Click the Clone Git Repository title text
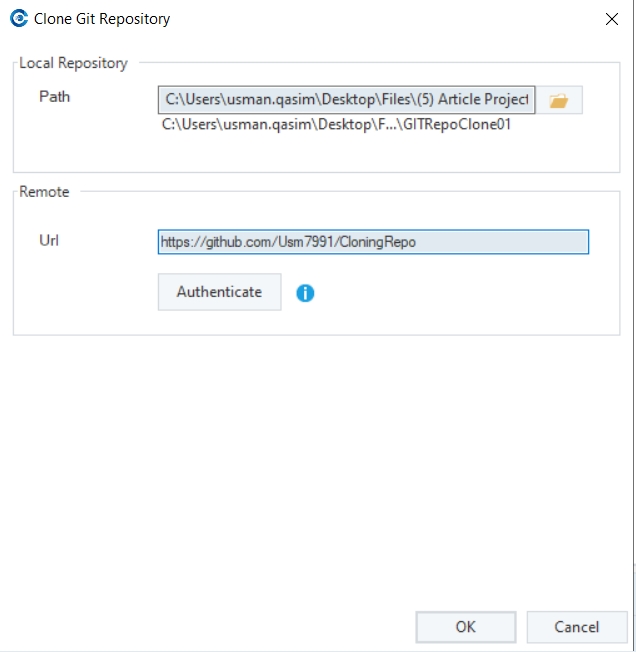Viewport: 636px width, 652px height. 102,19
